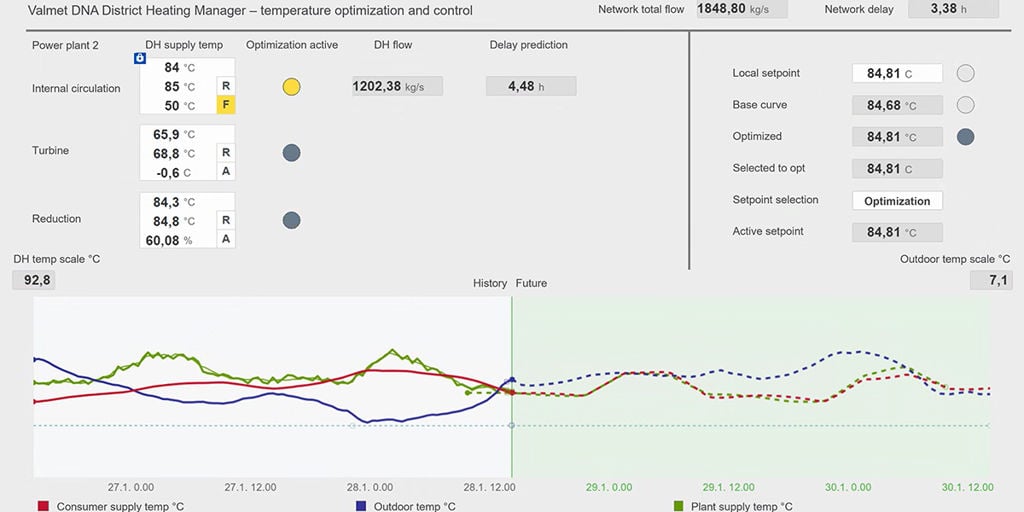Toggle the Turbine optimization active indicator
This screenshot has width=1024, height=512.
pos(291,153)
